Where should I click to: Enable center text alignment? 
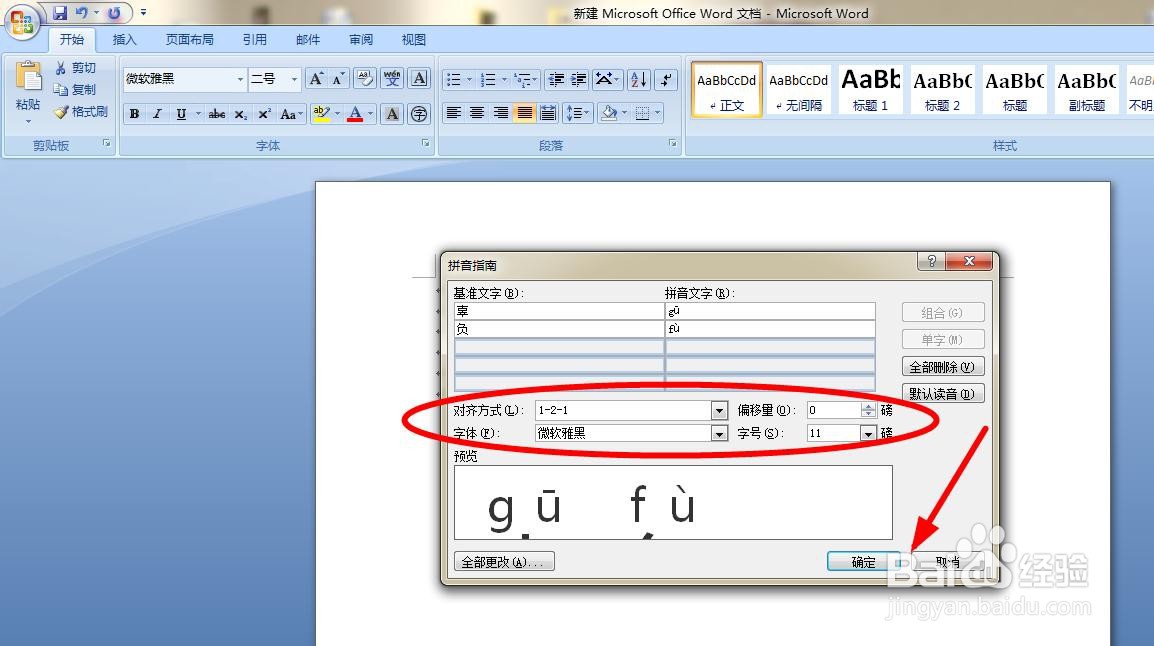(477, 113)
